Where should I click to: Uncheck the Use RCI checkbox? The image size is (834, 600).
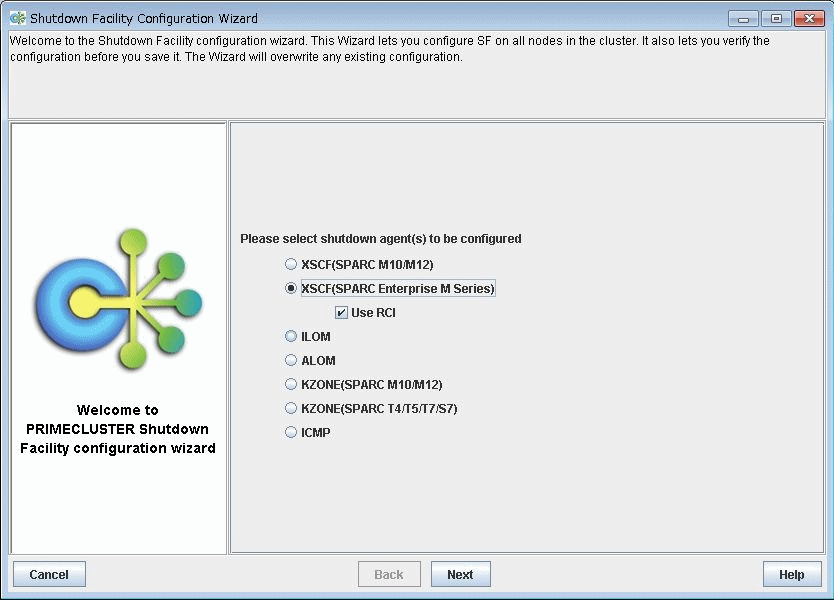point(341,313)
